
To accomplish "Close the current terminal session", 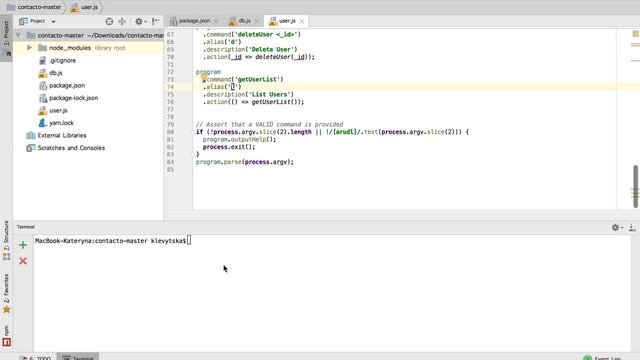I will pos(23,261).
